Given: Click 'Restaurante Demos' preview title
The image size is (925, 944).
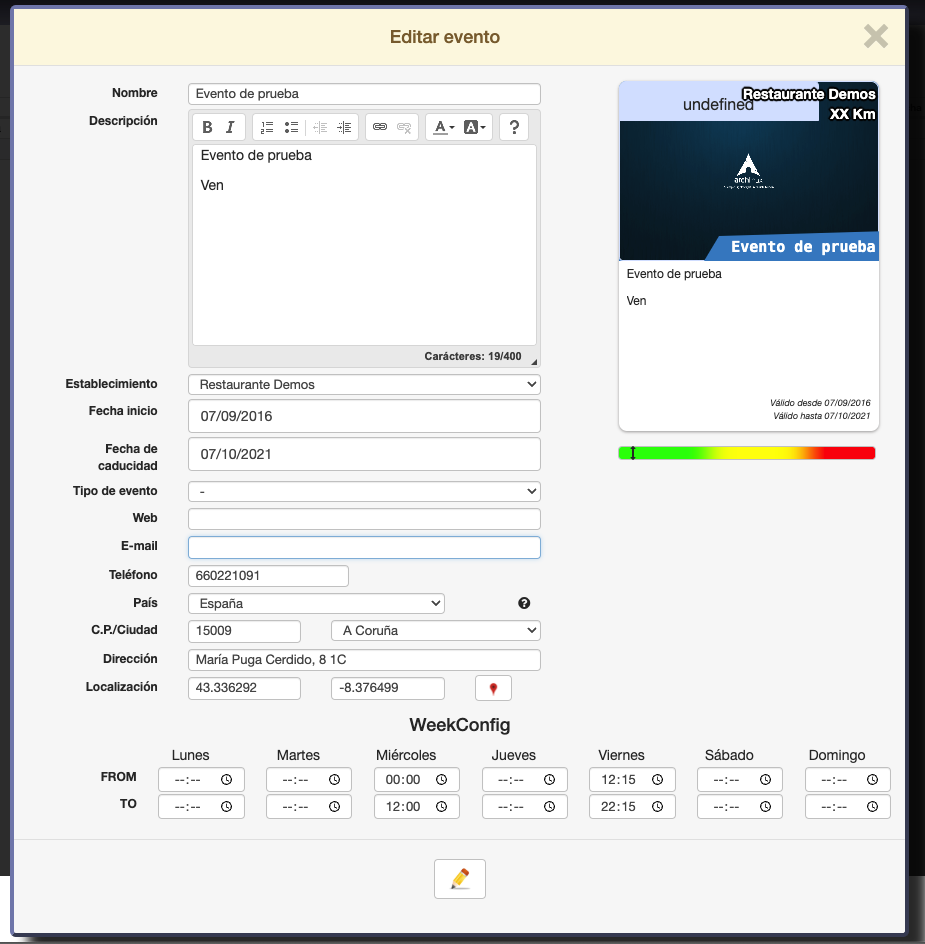Looking at the screenshot, I should click(809, 94).
